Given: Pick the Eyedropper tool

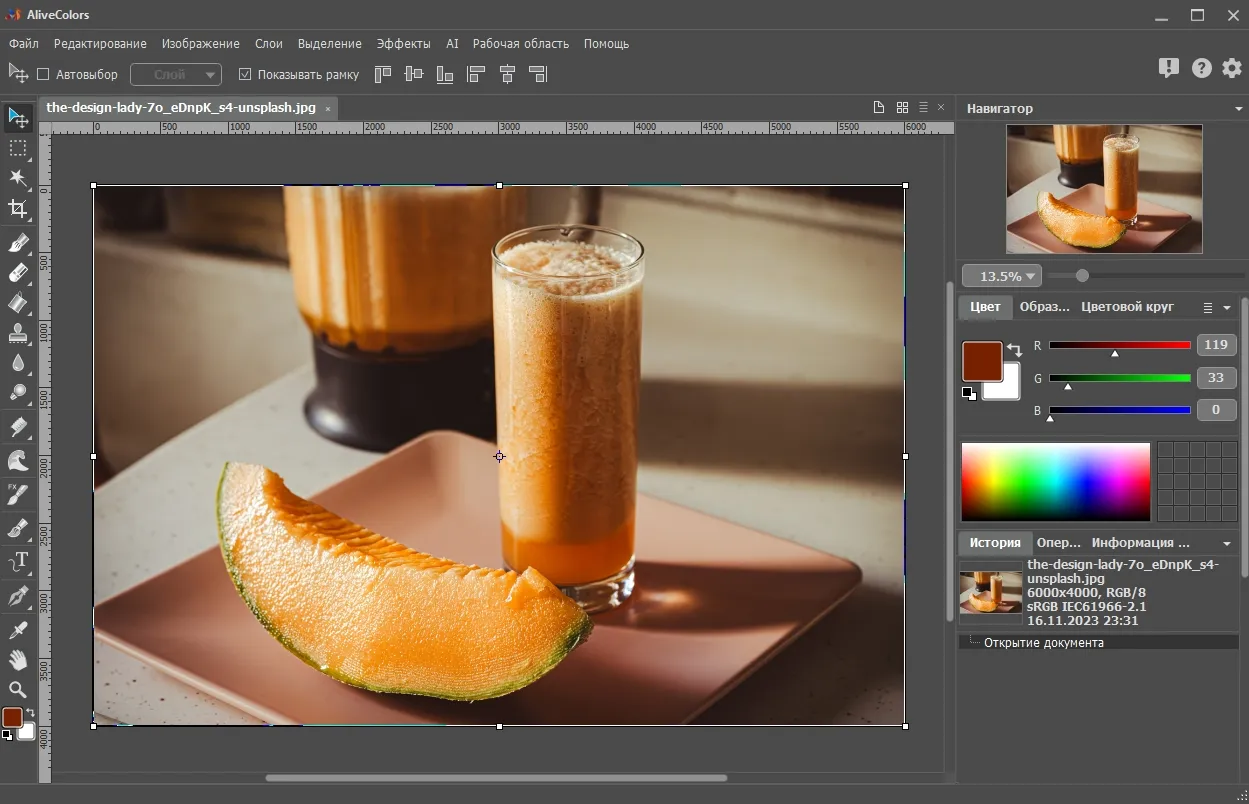Looking at the screenshot, I should tap(17, 630).
